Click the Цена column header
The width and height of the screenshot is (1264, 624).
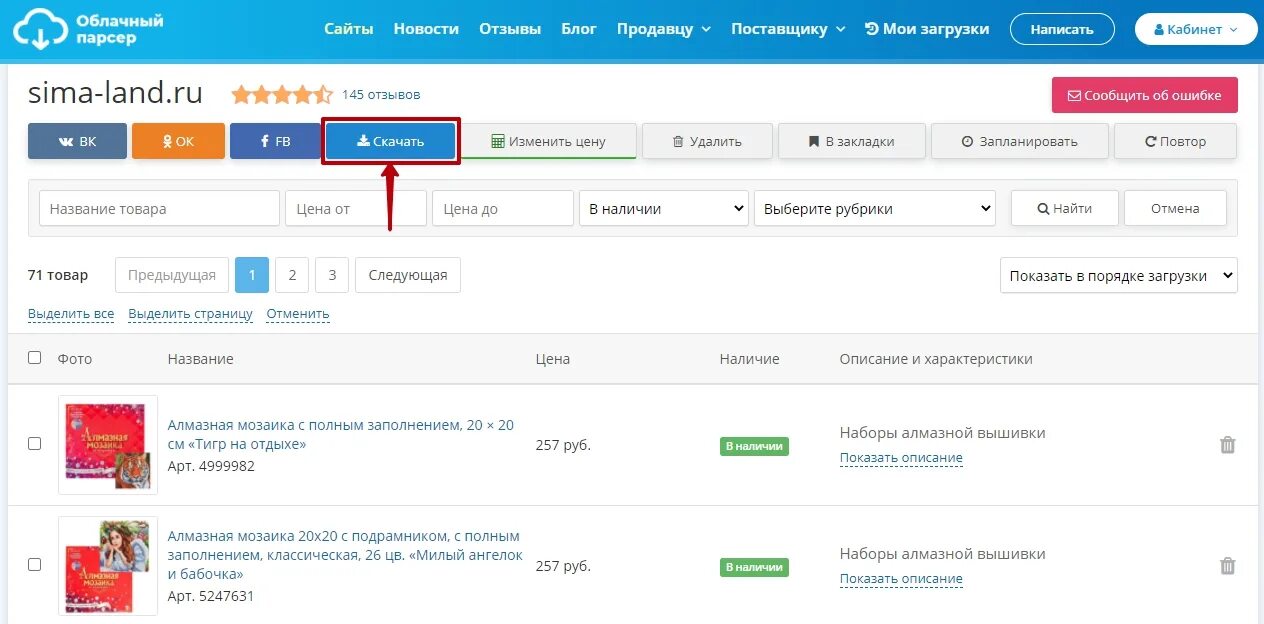553,359
